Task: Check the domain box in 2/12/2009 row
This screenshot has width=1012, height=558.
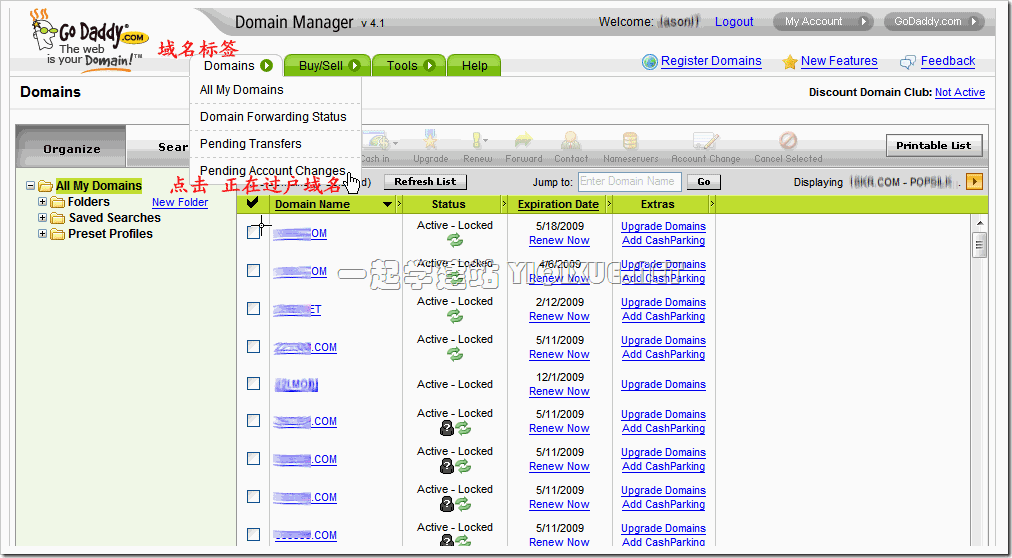Action: (254, 308)
